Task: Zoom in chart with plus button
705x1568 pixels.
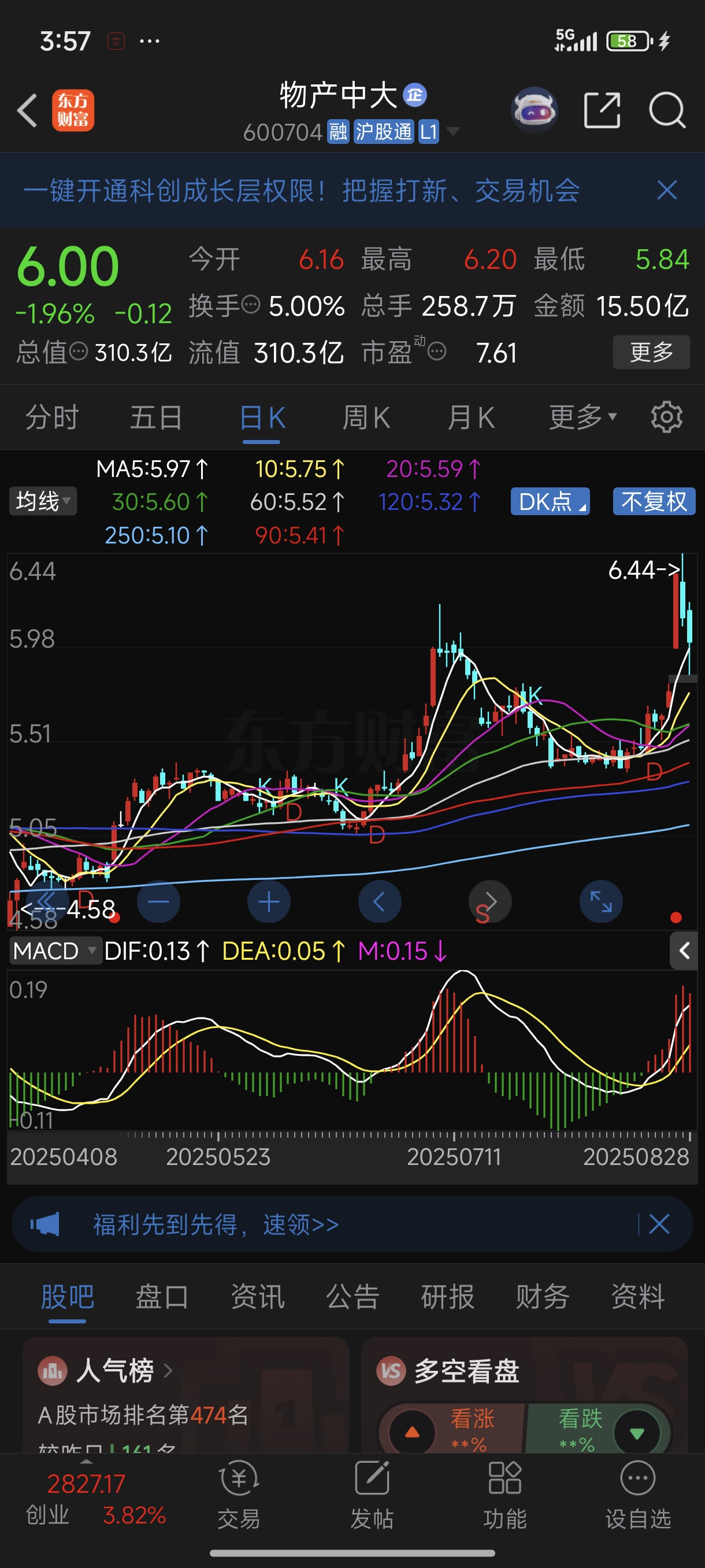Action: tap(269, 901)
